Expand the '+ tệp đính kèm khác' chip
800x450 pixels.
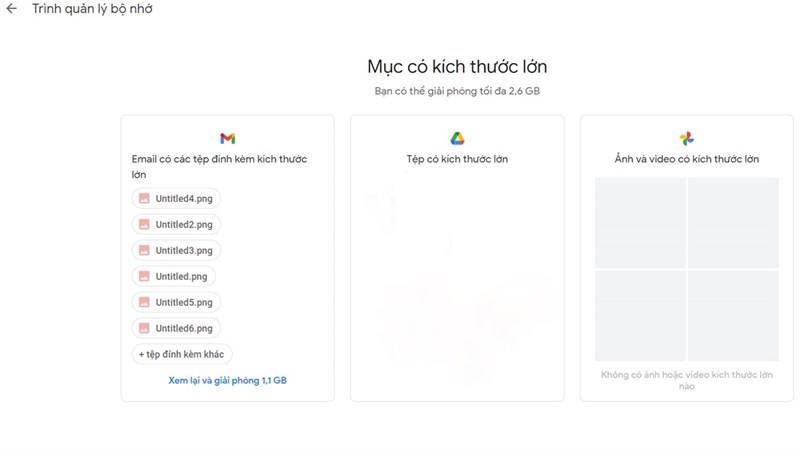pos(182,354)
